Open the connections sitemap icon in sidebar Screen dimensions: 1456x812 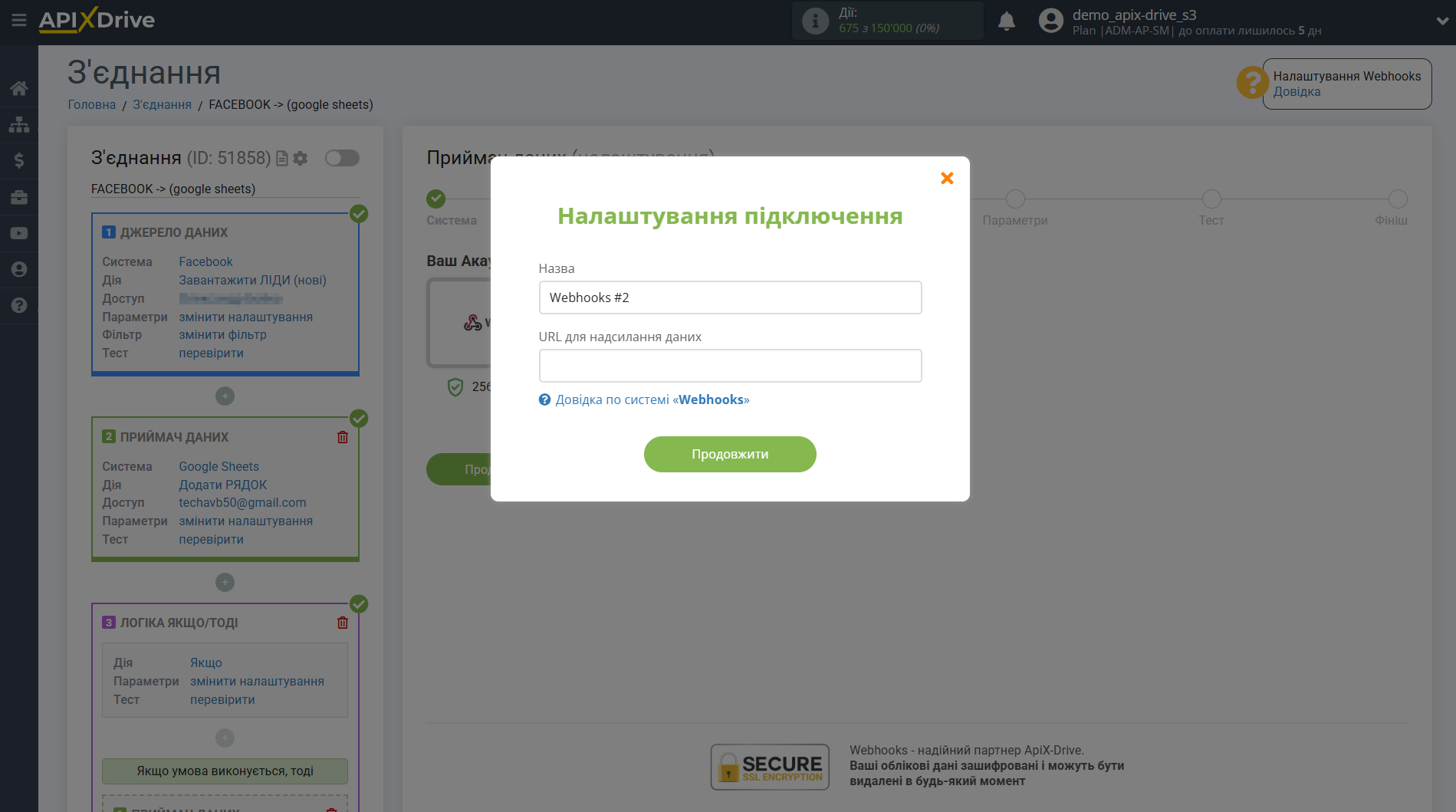(19, 124)
